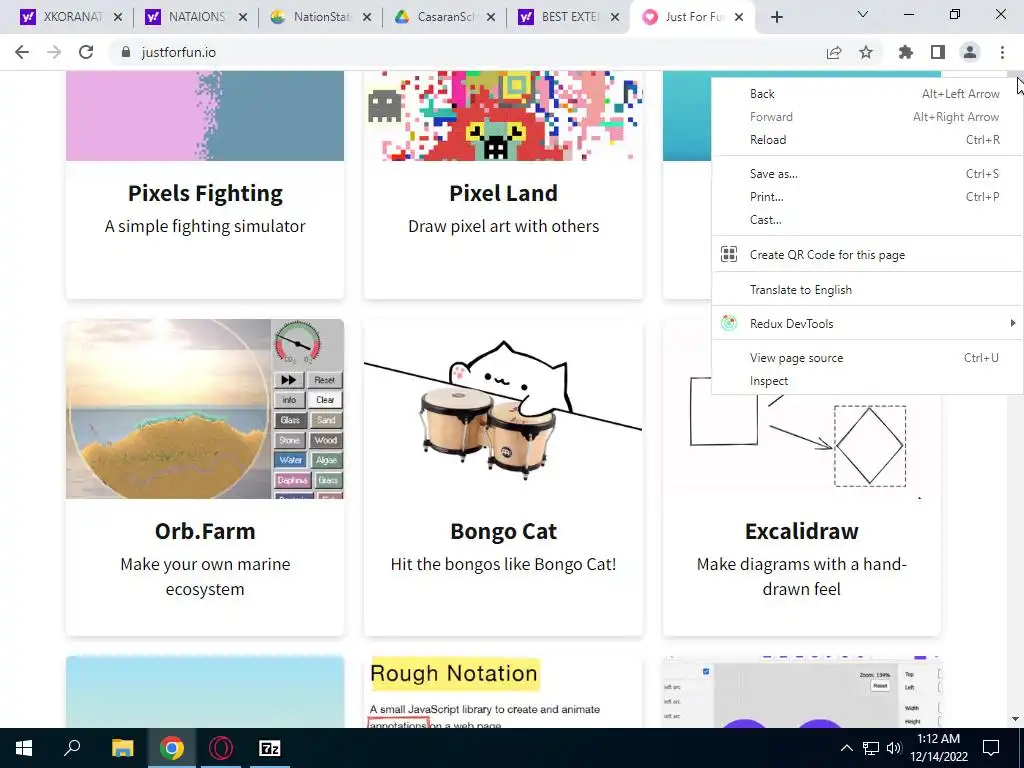Choose Inspect in the context menu
The height and width of the screenshot is (768, 1024).
(x=867, y=381)
